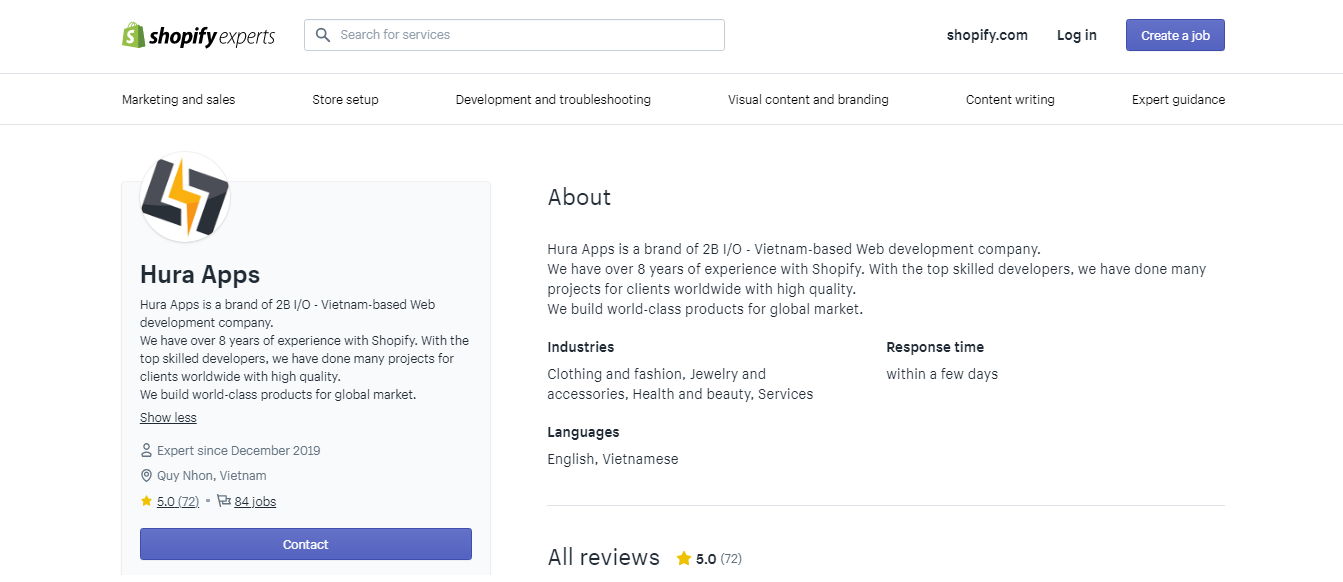Click the Shopify Experts logo
Viewport: 1343px width, 582px height.
tap(198, 36)
